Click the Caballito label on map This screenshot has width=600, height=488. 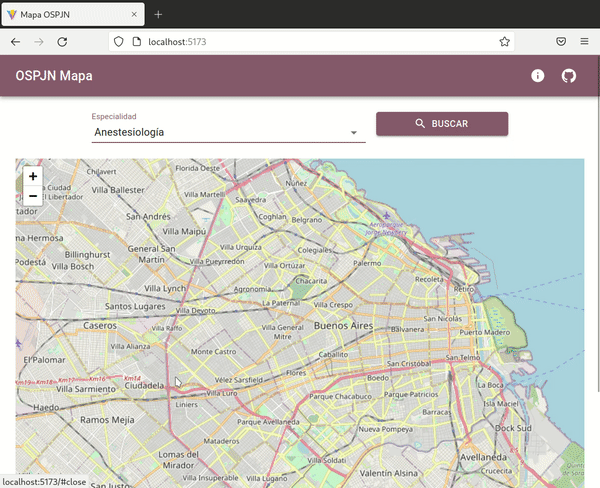tap(333, 354)
